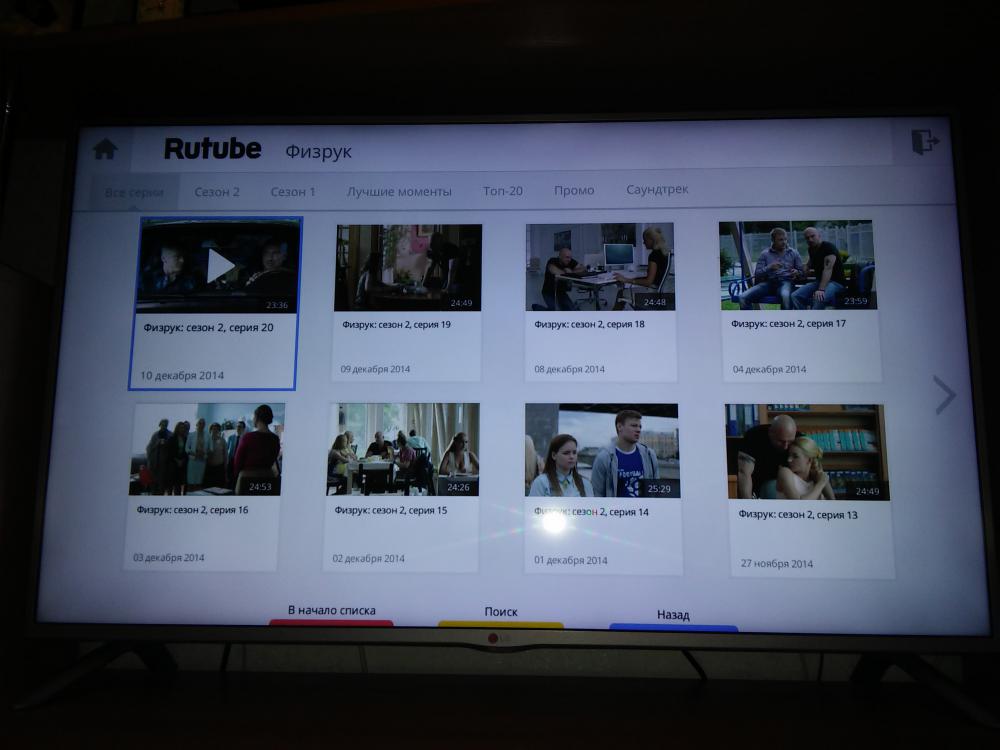The image size is (1000, 750).
Task: Switch to the 'Сезон 1' tab
Action: tap(293, 191)
